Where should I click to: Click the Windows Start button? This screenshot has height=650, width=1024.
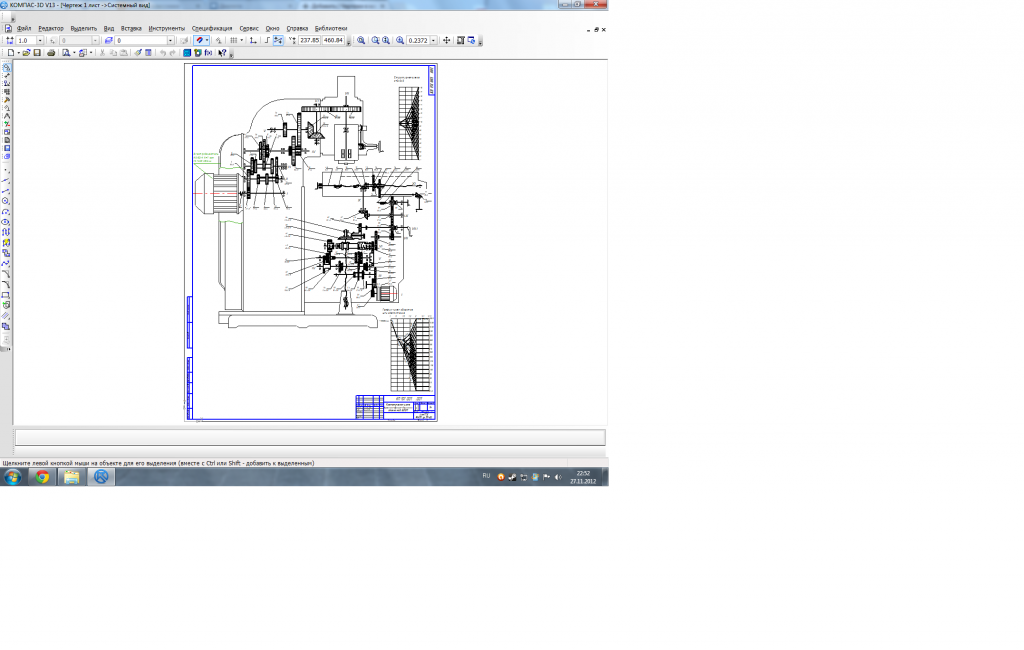point(12,477)
